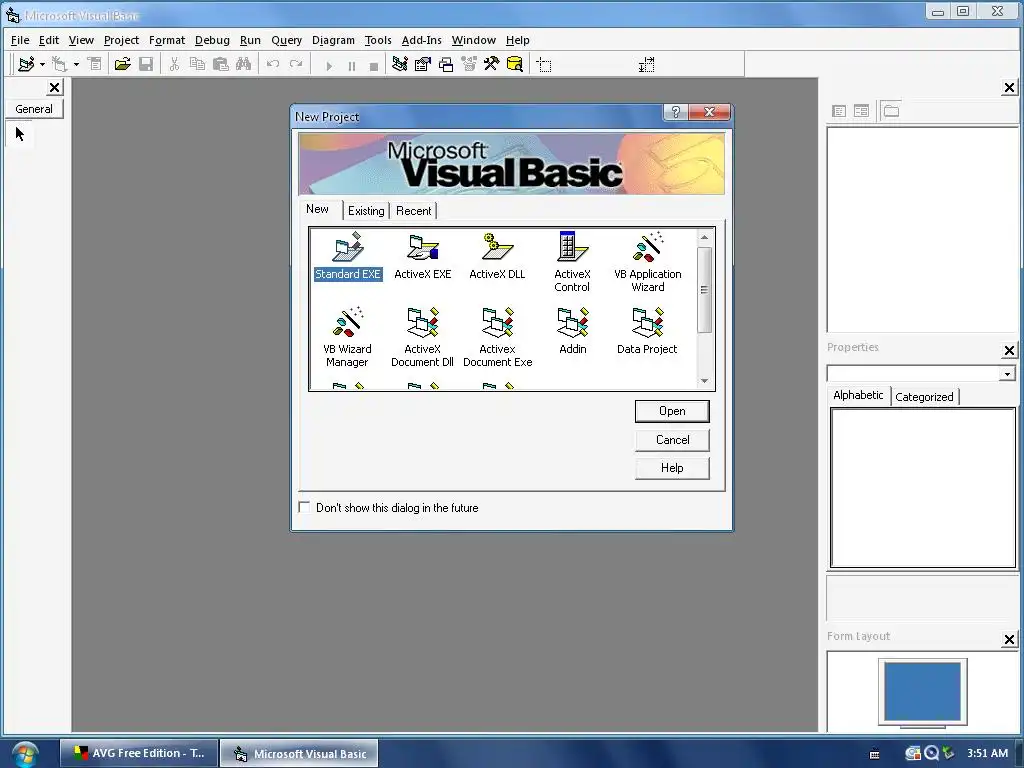Viewport: 1024px width, 768px height.
Task: Click the Copy toolbar icon
Action: tap(197, 64)
